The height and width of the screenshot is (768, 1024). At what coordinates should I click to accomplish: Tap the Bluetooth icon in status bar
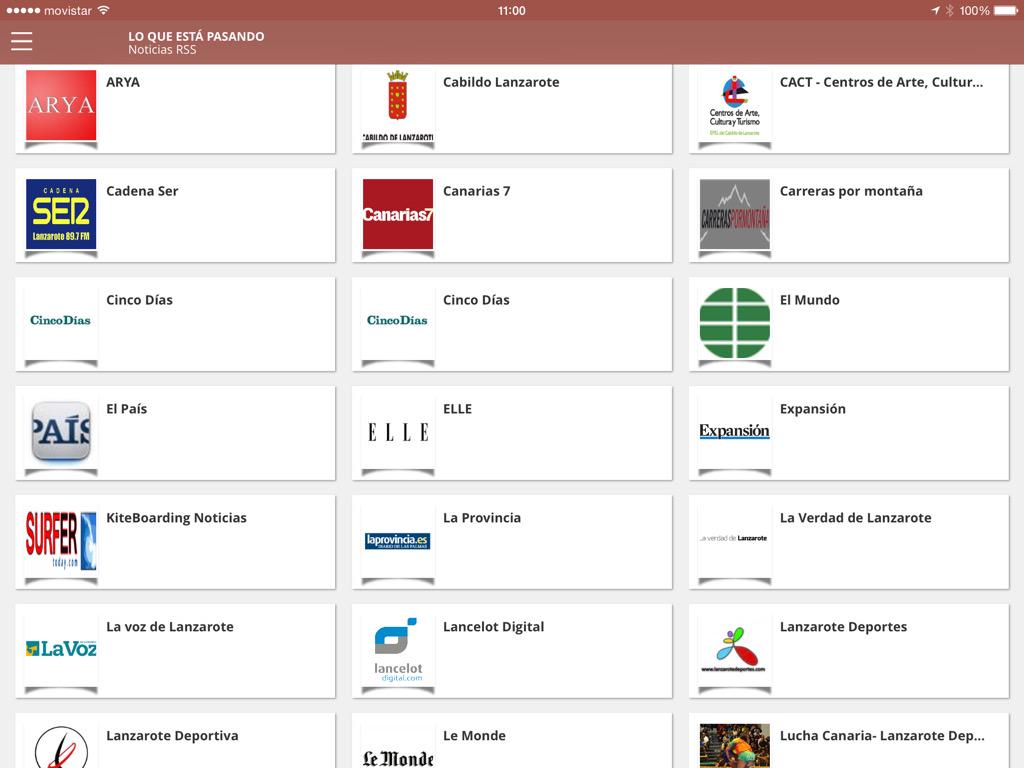pos(950,10)
